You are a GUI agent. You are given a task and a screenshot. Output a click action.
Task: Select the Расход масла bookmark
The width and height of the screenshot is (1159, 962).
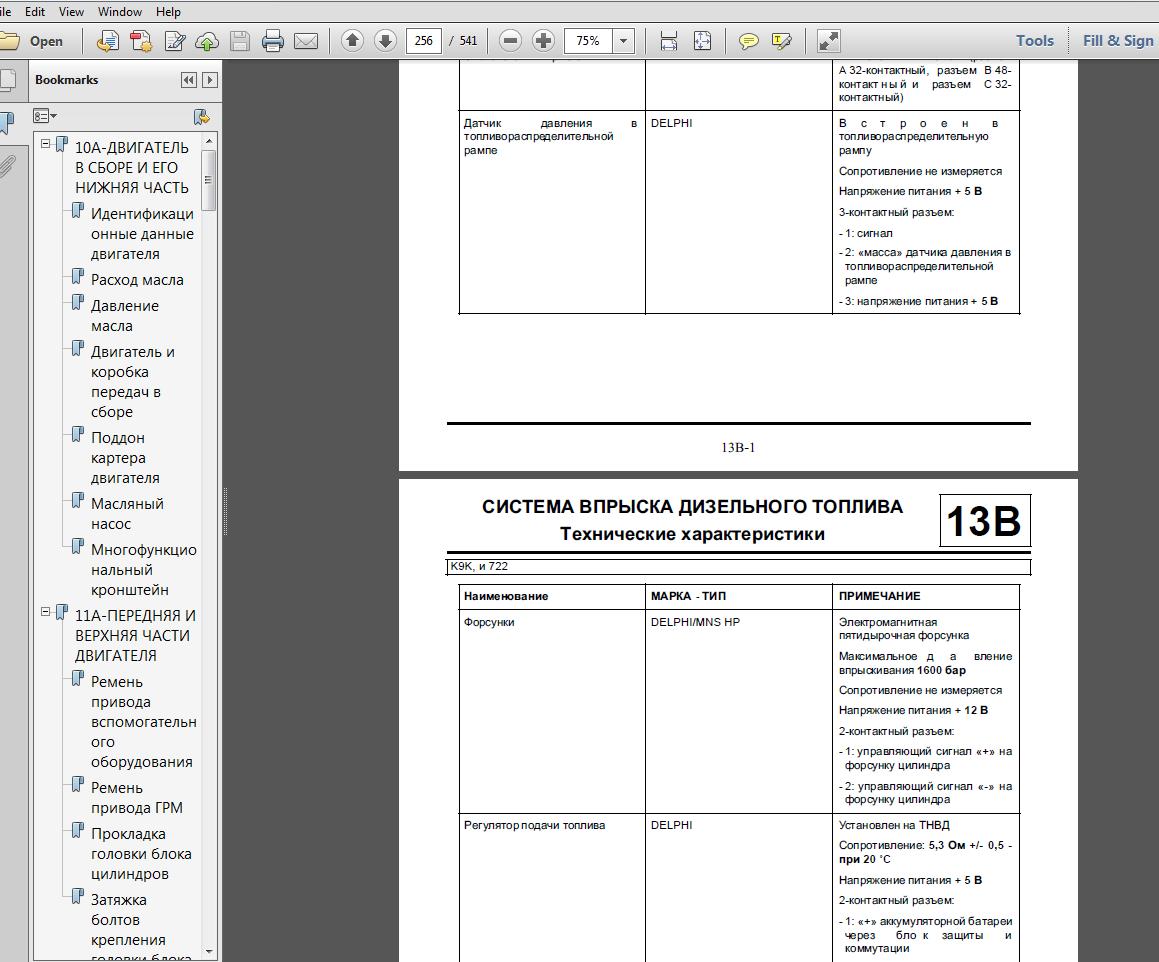click(x=137, y=280)
